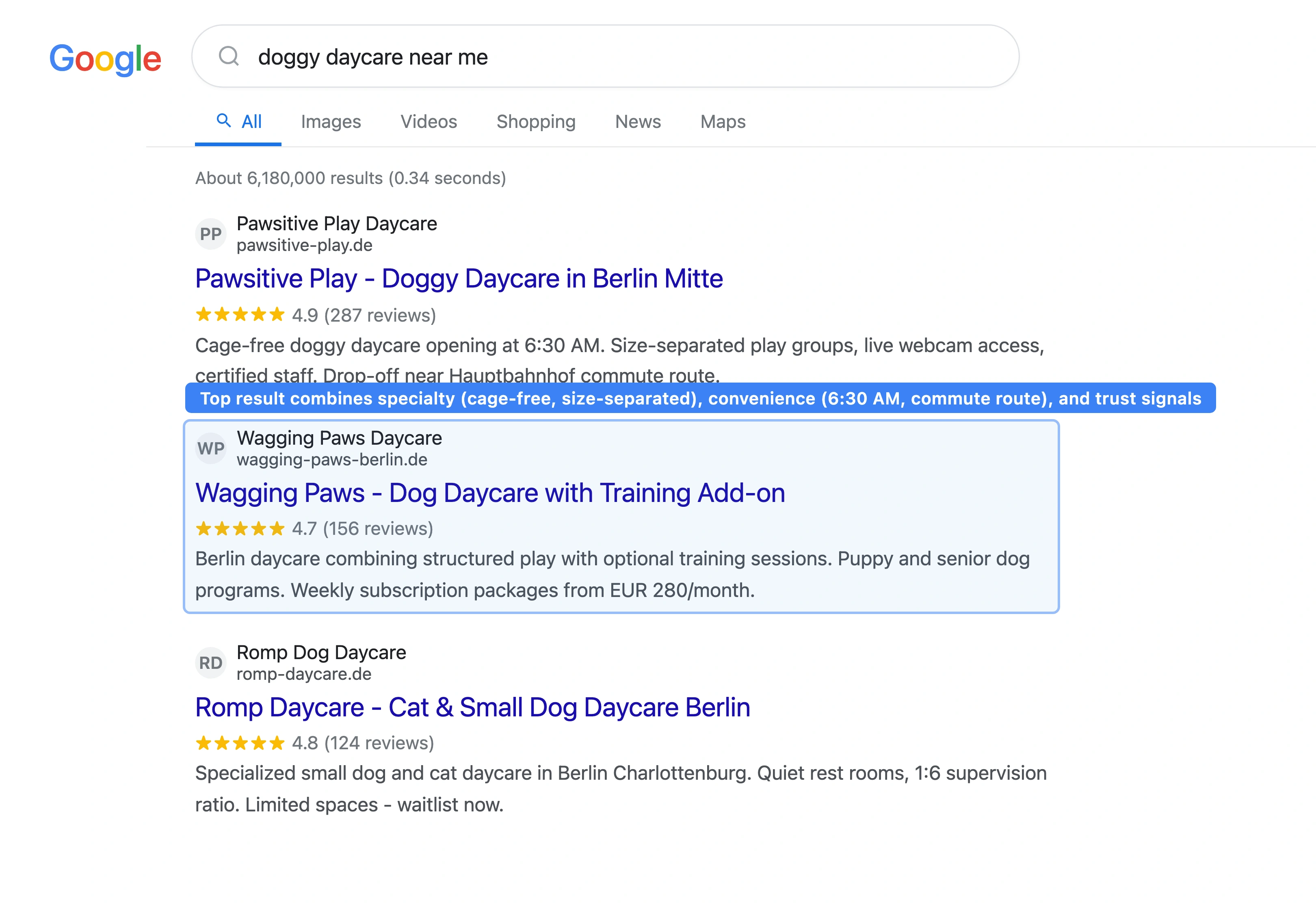Click the WP favicon for Wagging Paws Daycare
This screenshot has width=1316, height=904.
pyautogui.click(x=211, y=448)
